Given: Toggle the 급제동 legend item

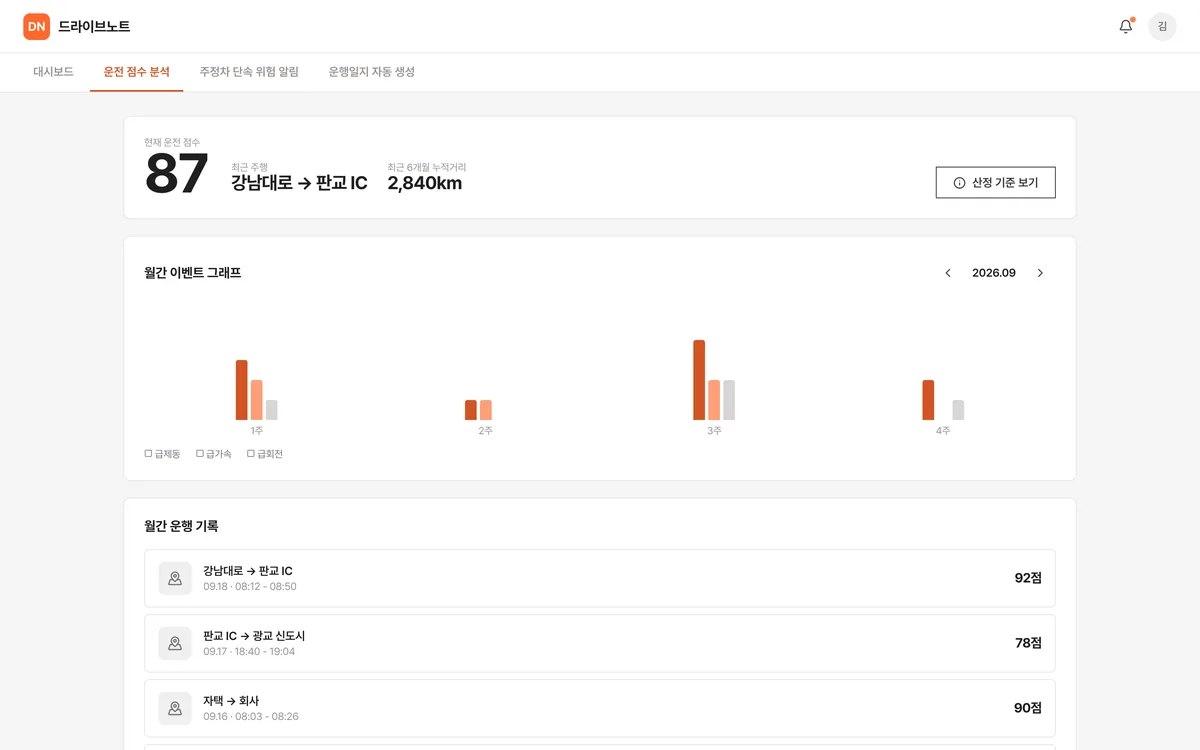Looking at the screenshot, I should (x=163, y=454).
